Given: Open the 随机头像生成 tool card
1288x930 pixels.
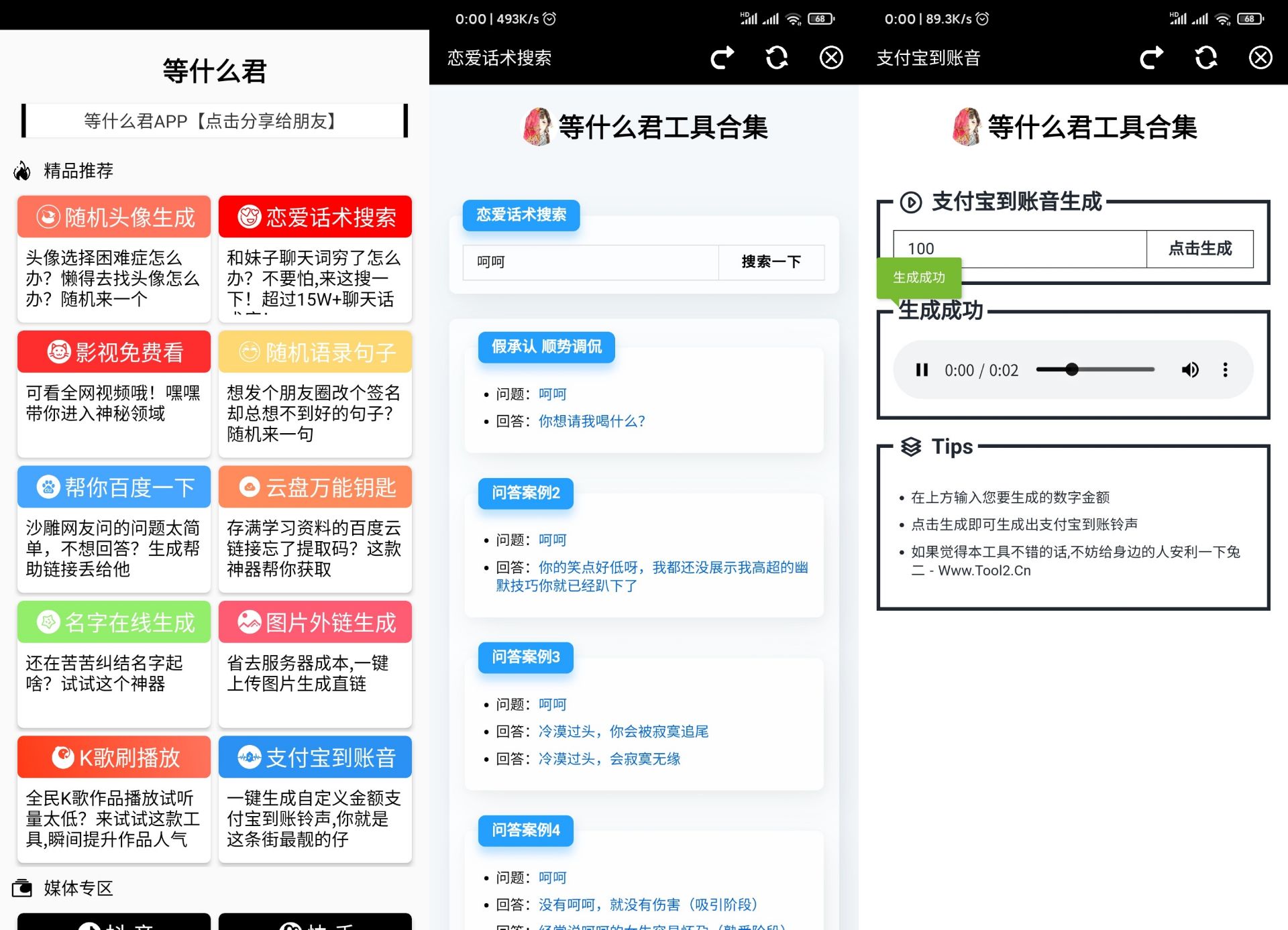Looking at the screenshot, I should (114, 258).
